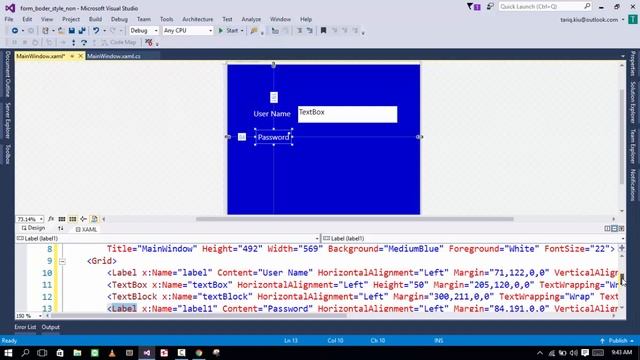The width and height of the screenshot is (640, 360).
Task: Click the code editor horizontal scrollbar
Action: (x=198, y=316)
